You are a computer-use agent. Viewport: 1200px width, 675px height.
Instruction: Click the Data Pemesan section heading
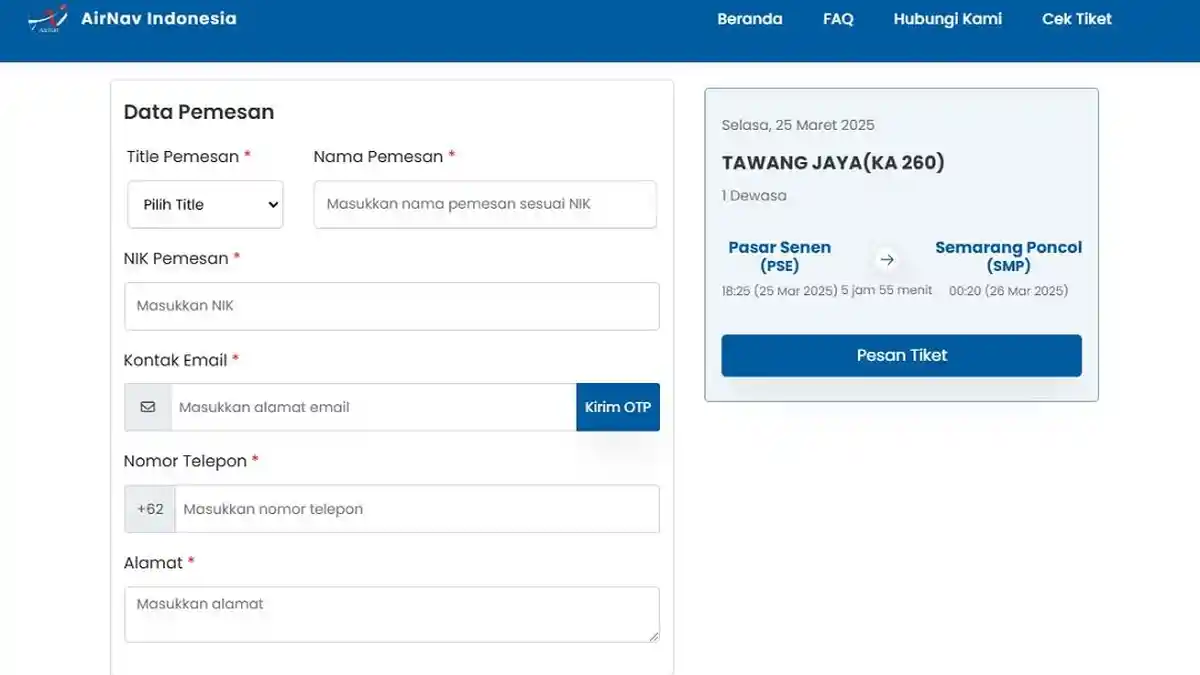pyautogui.click(x=198, y=112)
